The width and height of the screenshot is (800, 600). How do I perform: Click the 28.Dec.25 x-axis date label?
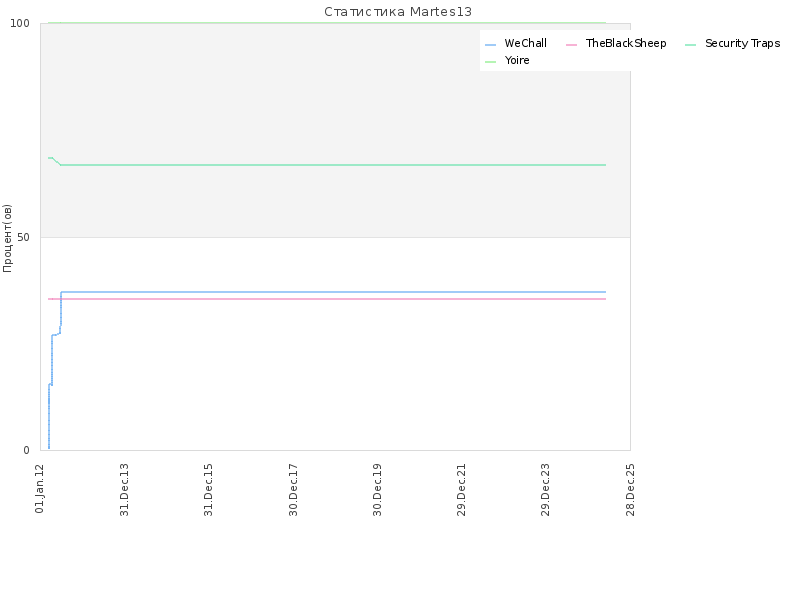pos(630,490)
